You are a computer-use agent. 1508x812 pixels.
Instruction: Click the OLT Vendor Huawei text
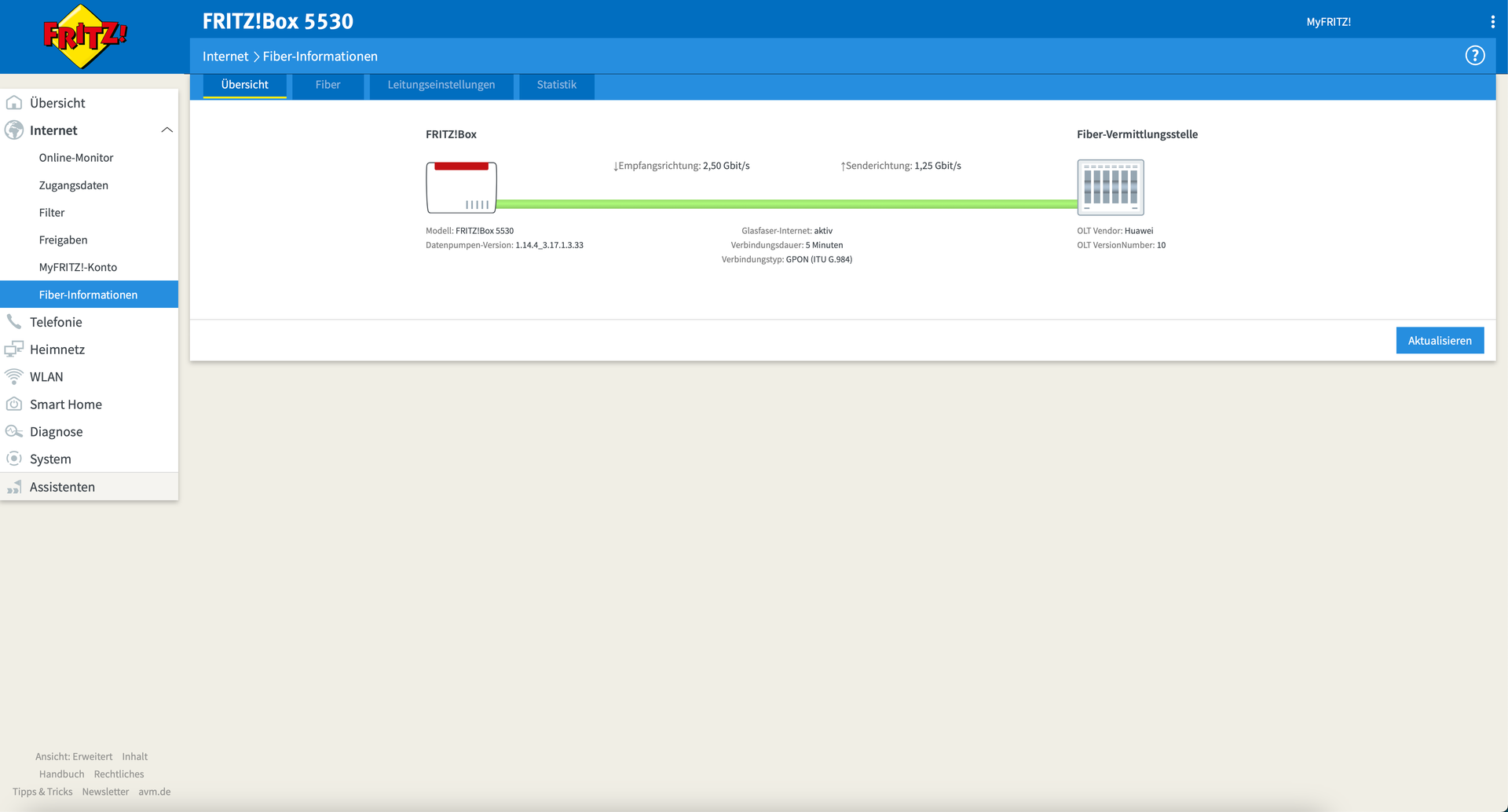[x=1115, y=231]
